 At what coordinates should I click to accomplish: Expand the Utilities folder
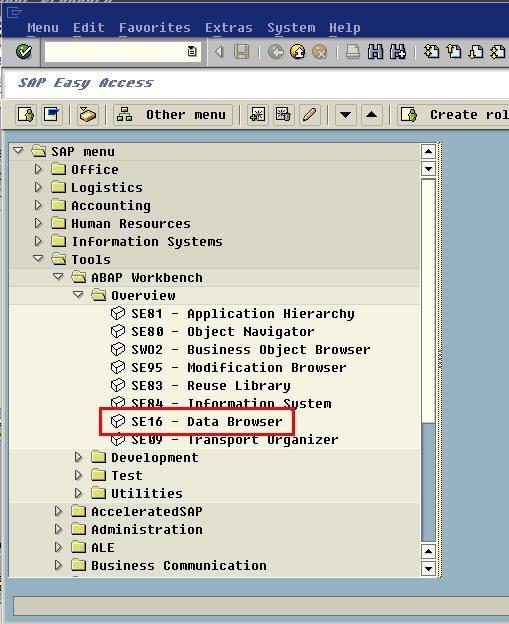[78, 493]
